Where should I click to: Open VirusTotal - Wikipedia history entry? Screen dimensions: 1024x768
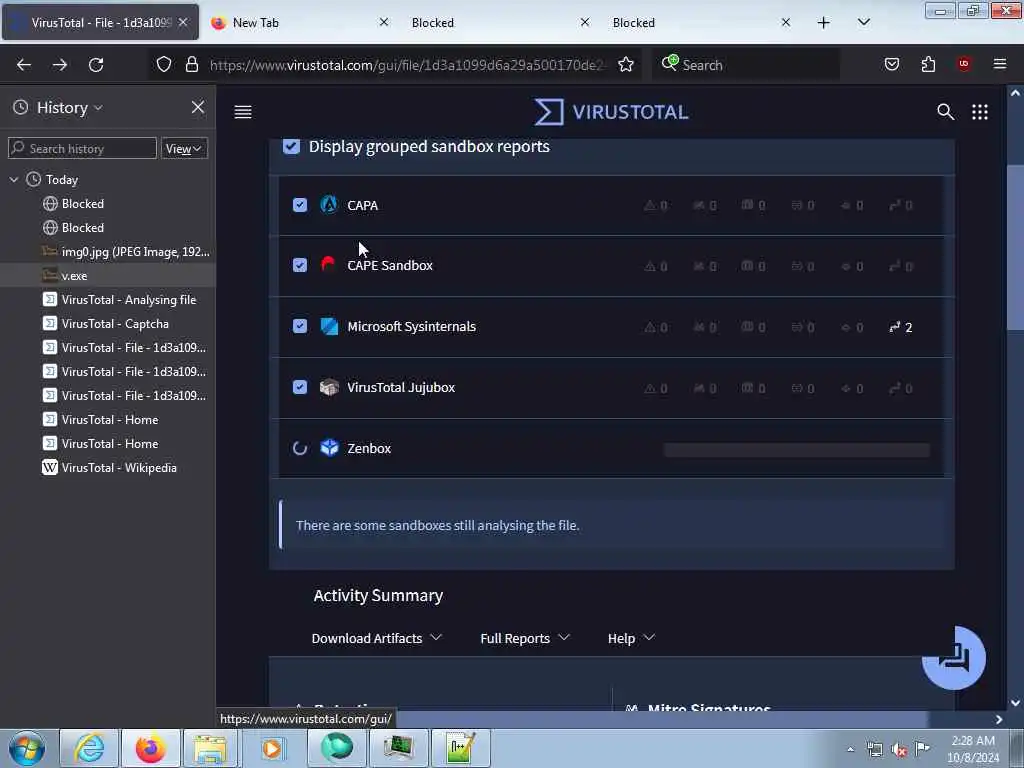[x=108, y=468]
